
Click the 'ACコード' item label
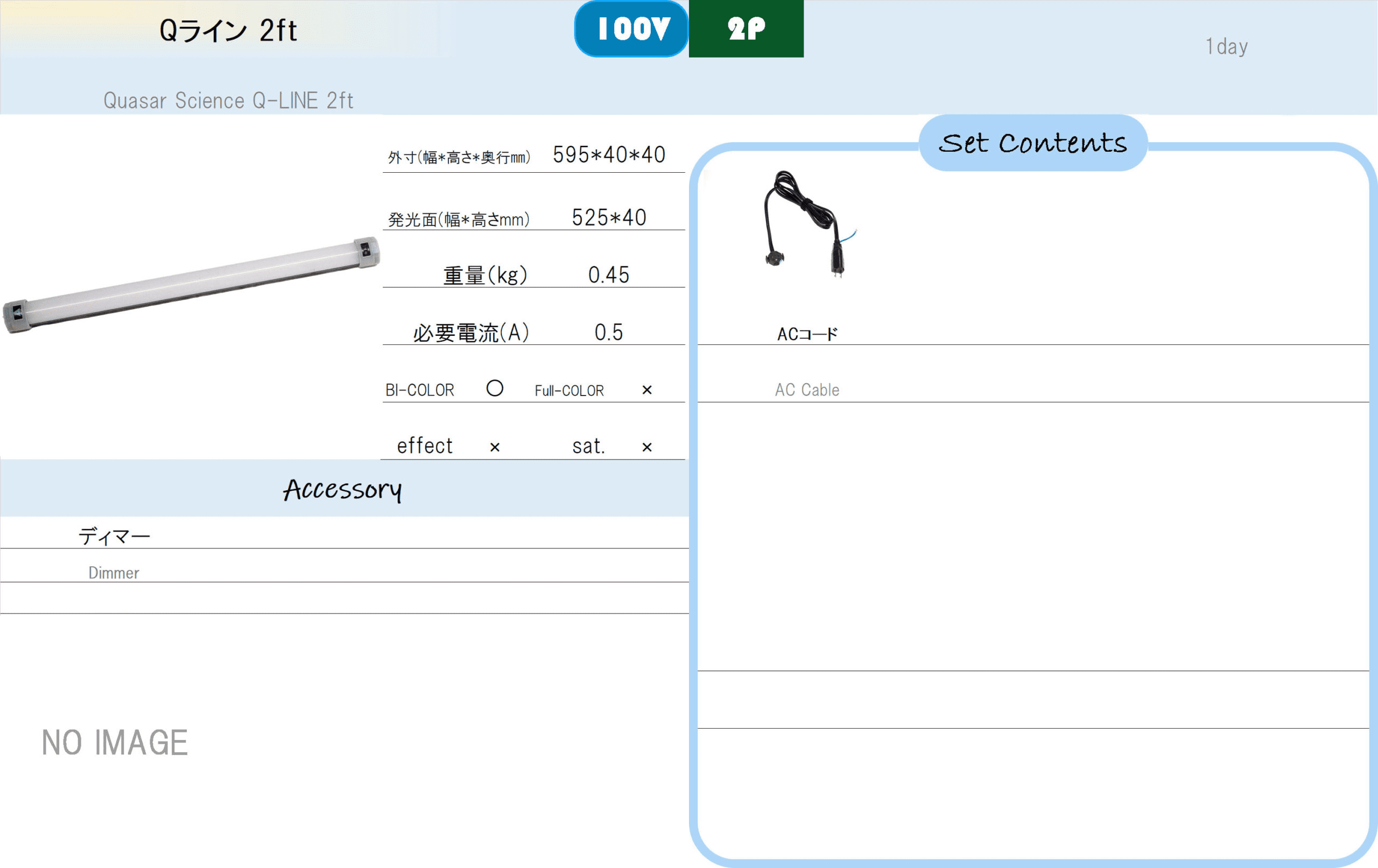tap(807, 334)
